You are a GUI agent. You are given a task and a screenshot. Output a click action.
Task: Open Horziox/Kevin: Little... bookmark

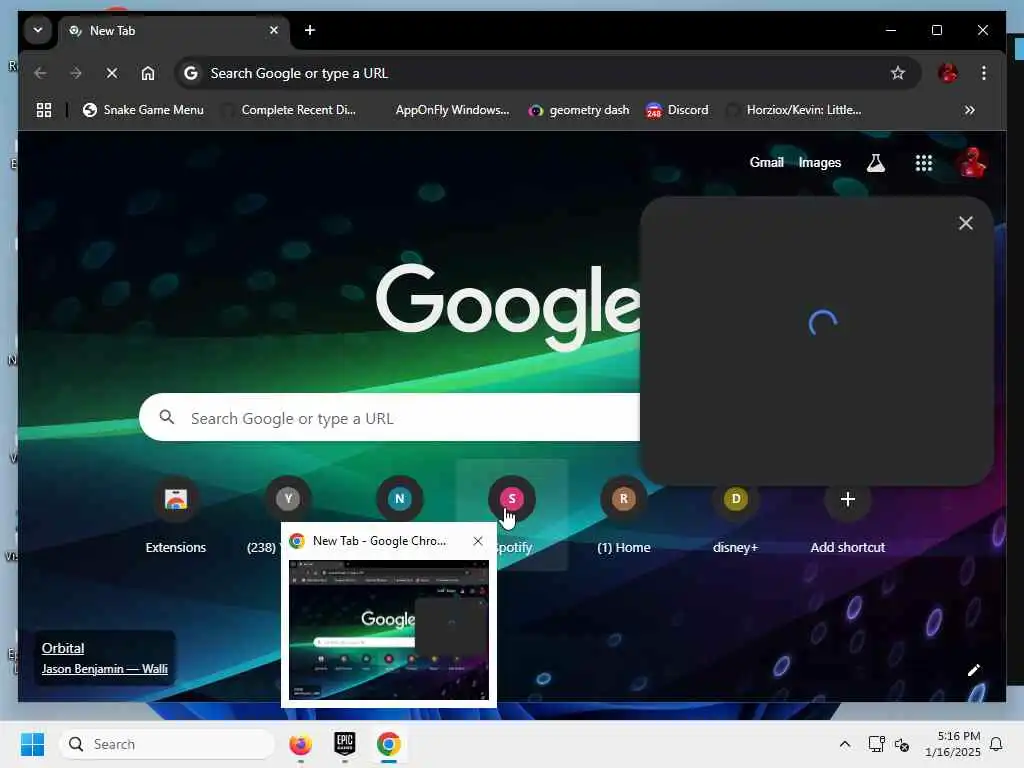point(795,110)
